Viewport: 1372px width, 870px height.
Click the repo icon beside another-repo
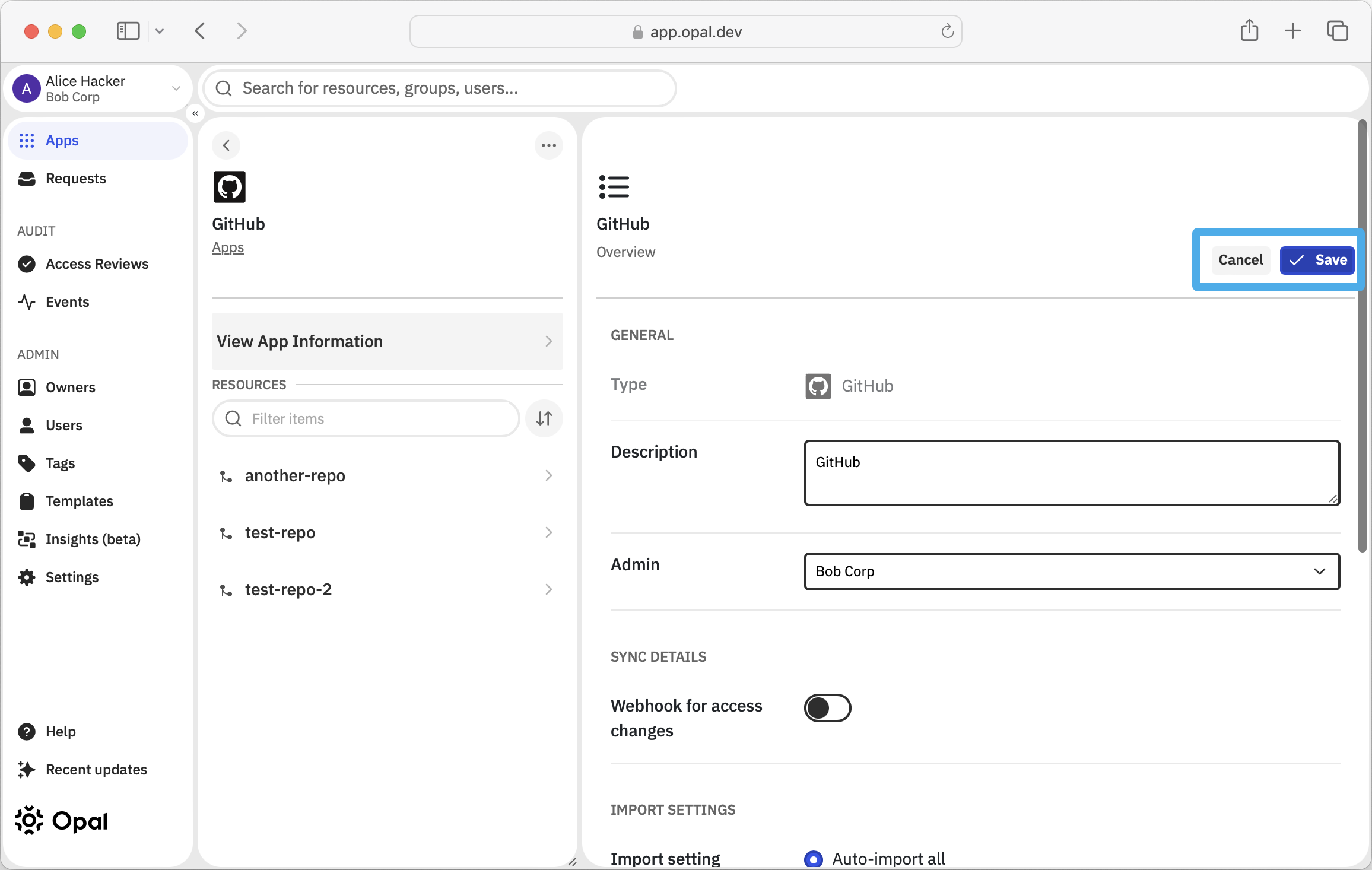tap(226, 477)
